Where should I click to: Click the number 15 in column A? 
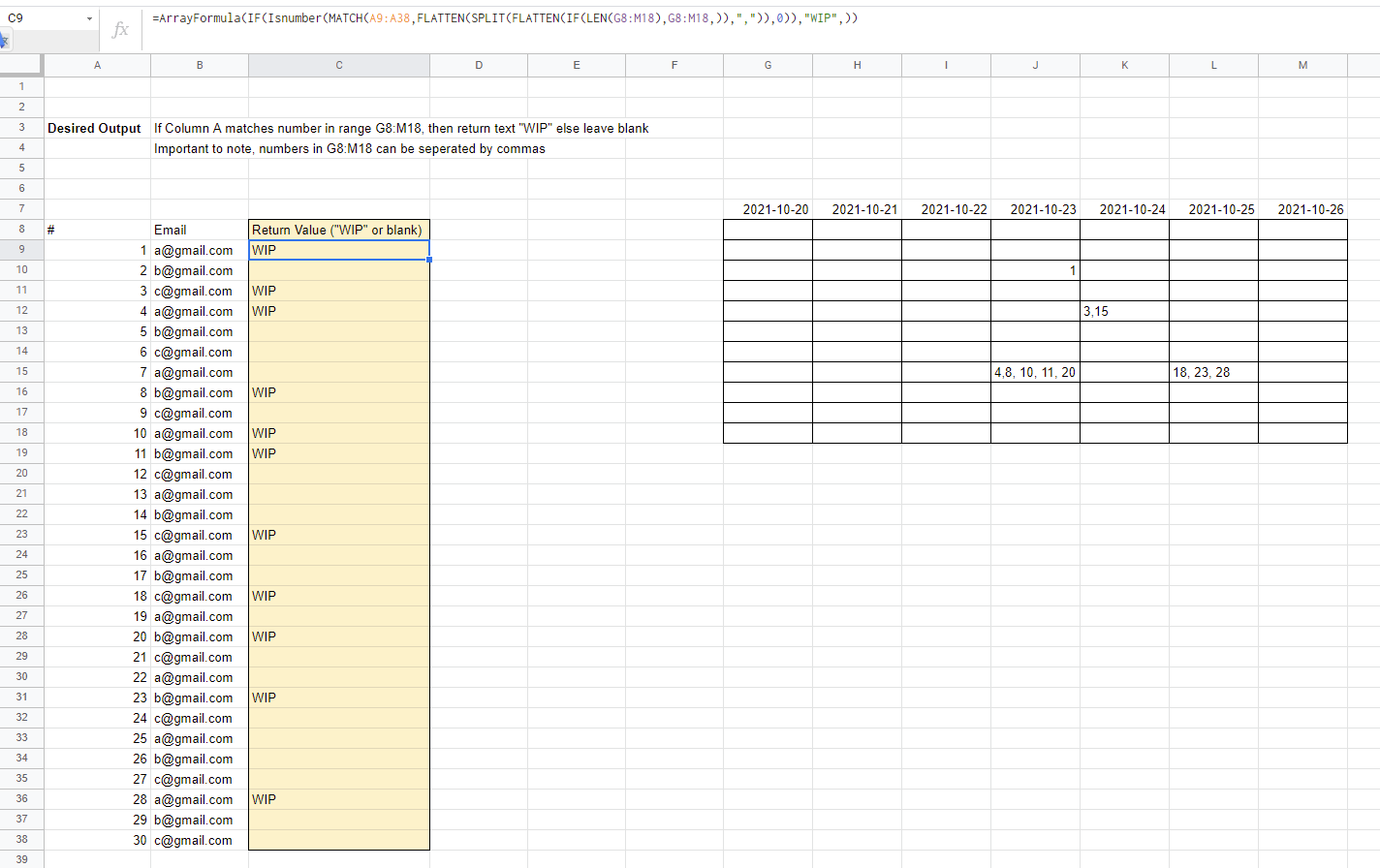click(x=97, y=535)
